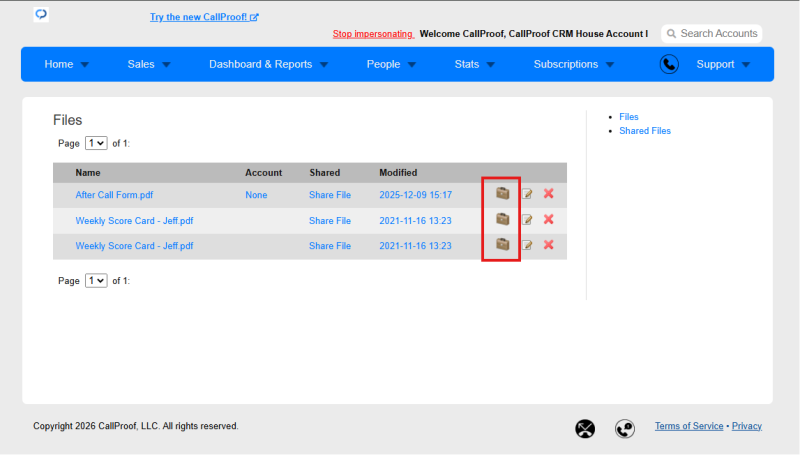Open the Privacy link
Viewport: 800px width, 455px height.
[x=746, y=426]
